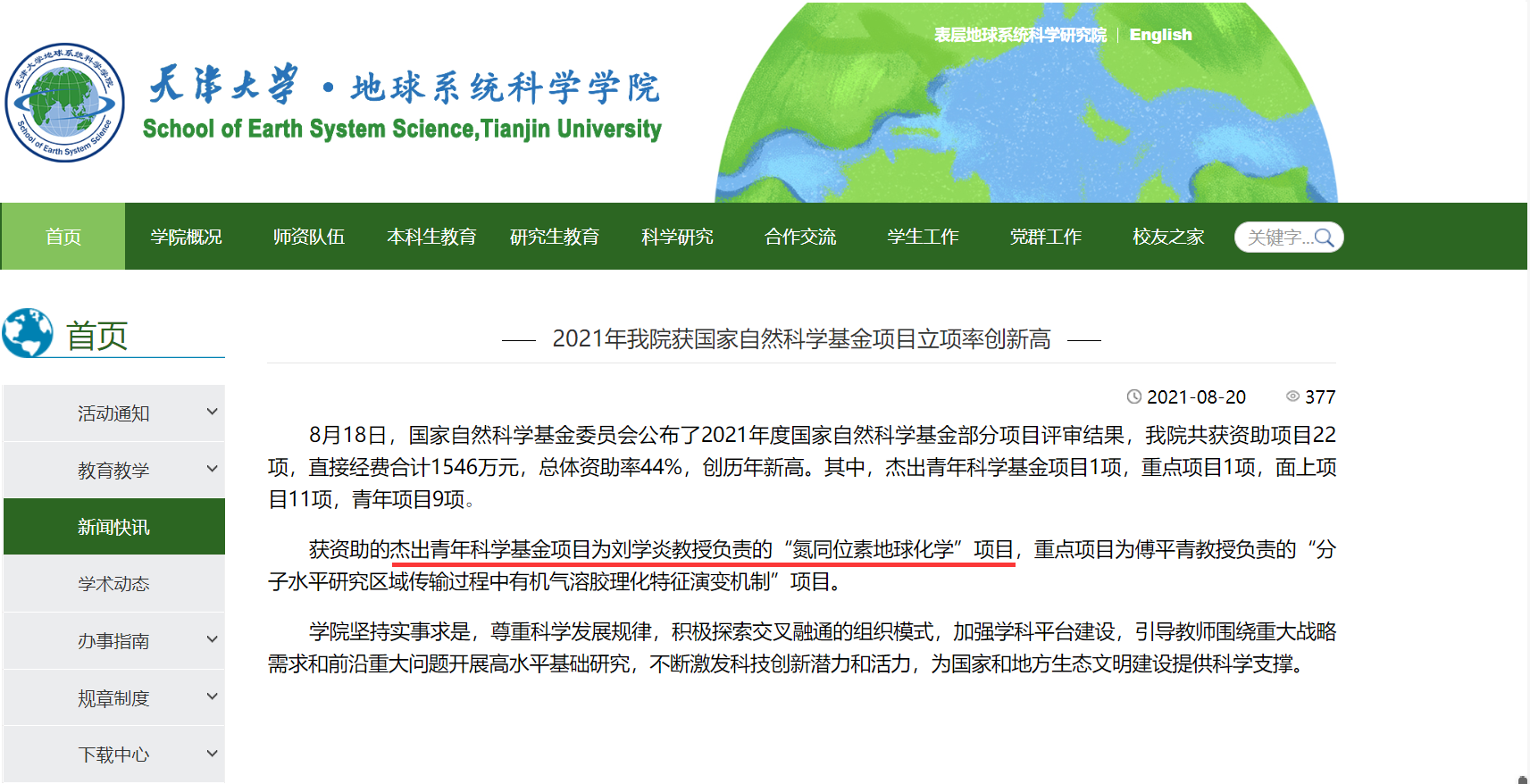Click the publication date 2021-08-20
This screenshot has height=784, width=1530.
point(1196,396)
